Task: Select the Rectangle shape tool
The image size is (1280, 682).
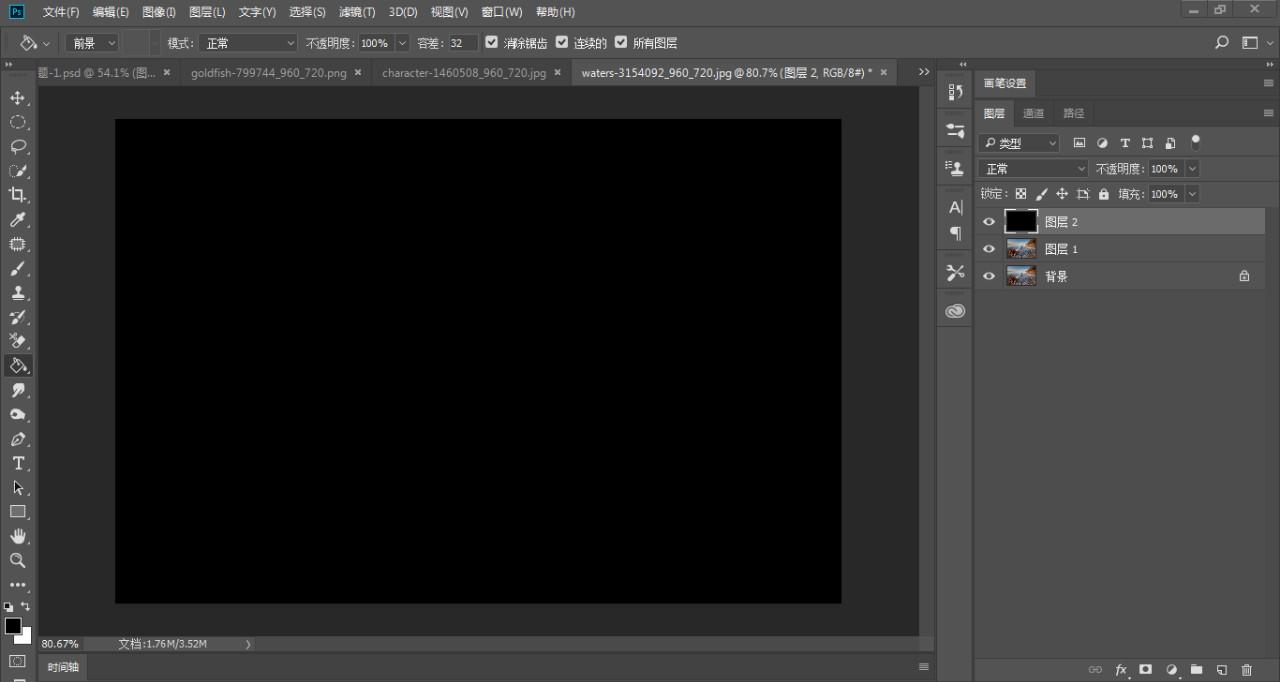Action: point(17,512)
